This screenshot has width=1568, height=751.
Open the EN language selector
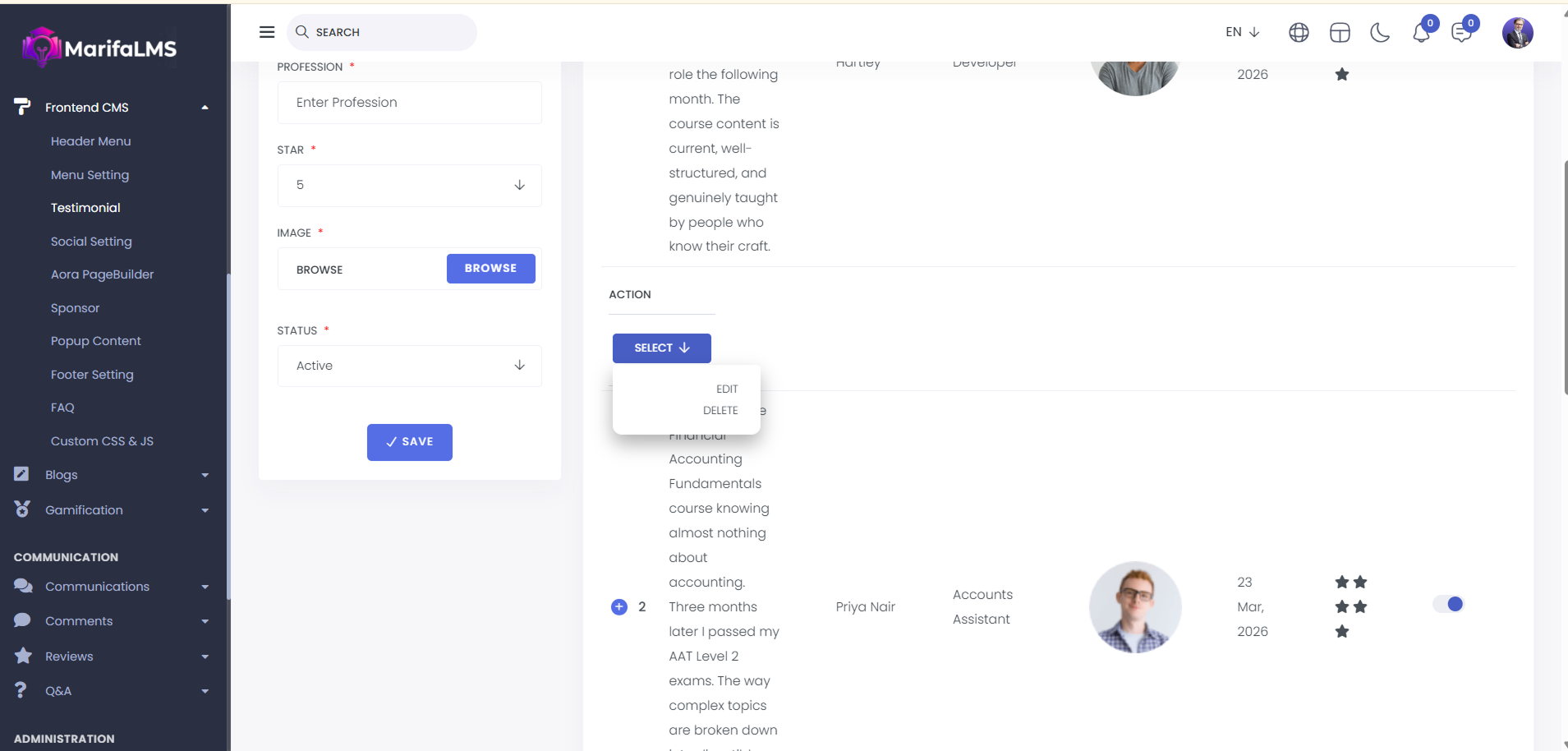tap(1242, 32)
